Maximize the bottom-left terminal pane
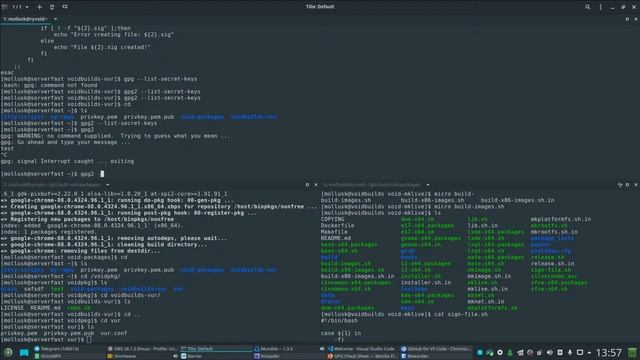 [307, 185]
